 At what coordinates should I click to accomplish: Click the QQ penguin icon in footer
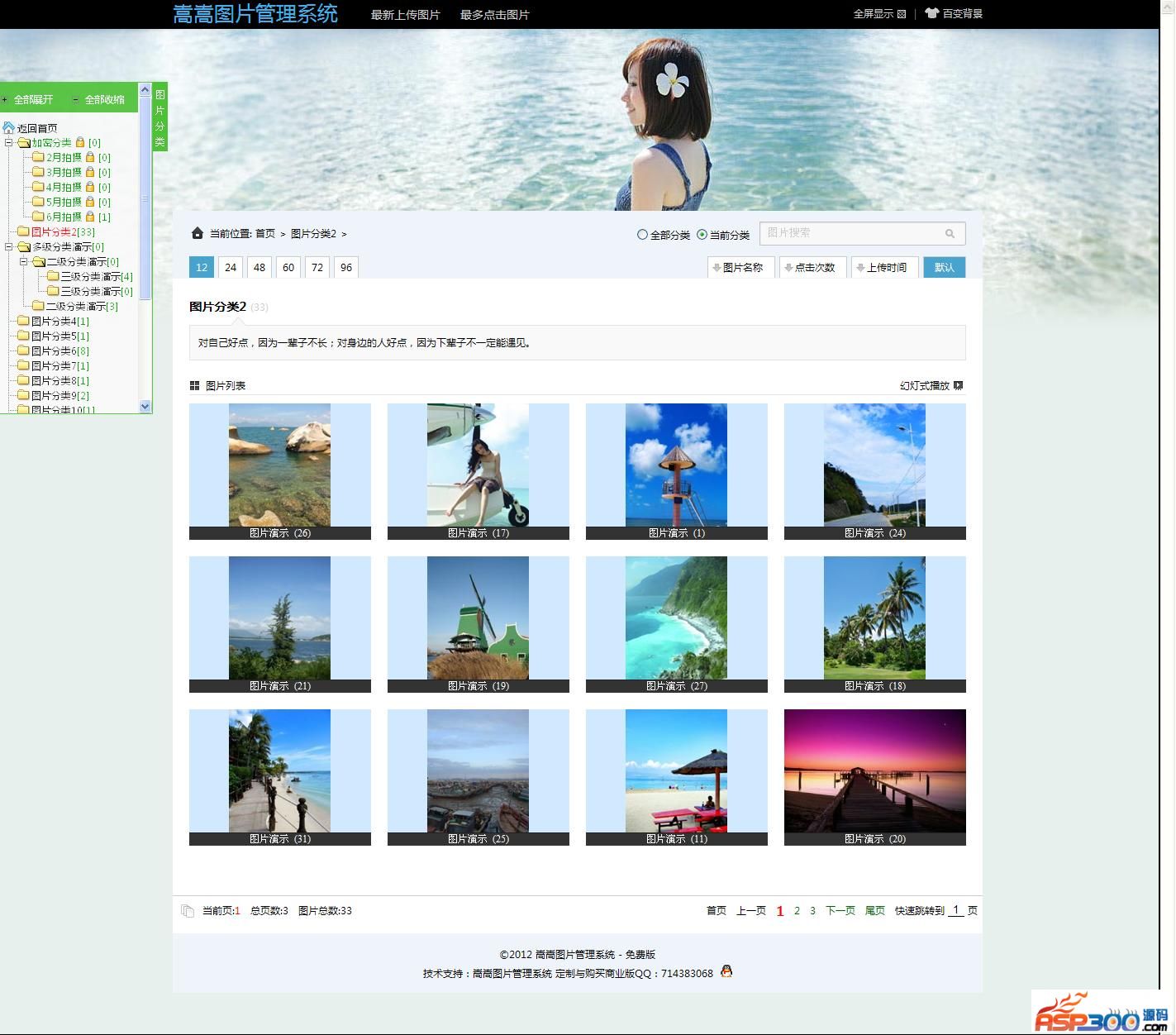726,971
